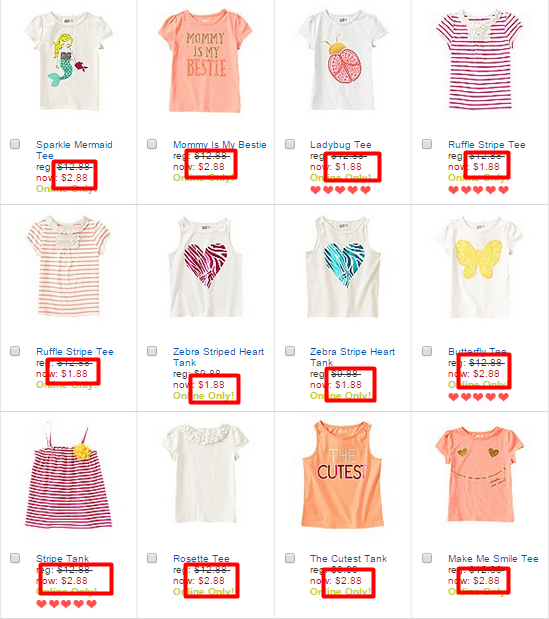Follow the Rosette Tee link
Screen dimensions: 549x619
[201, 559]
